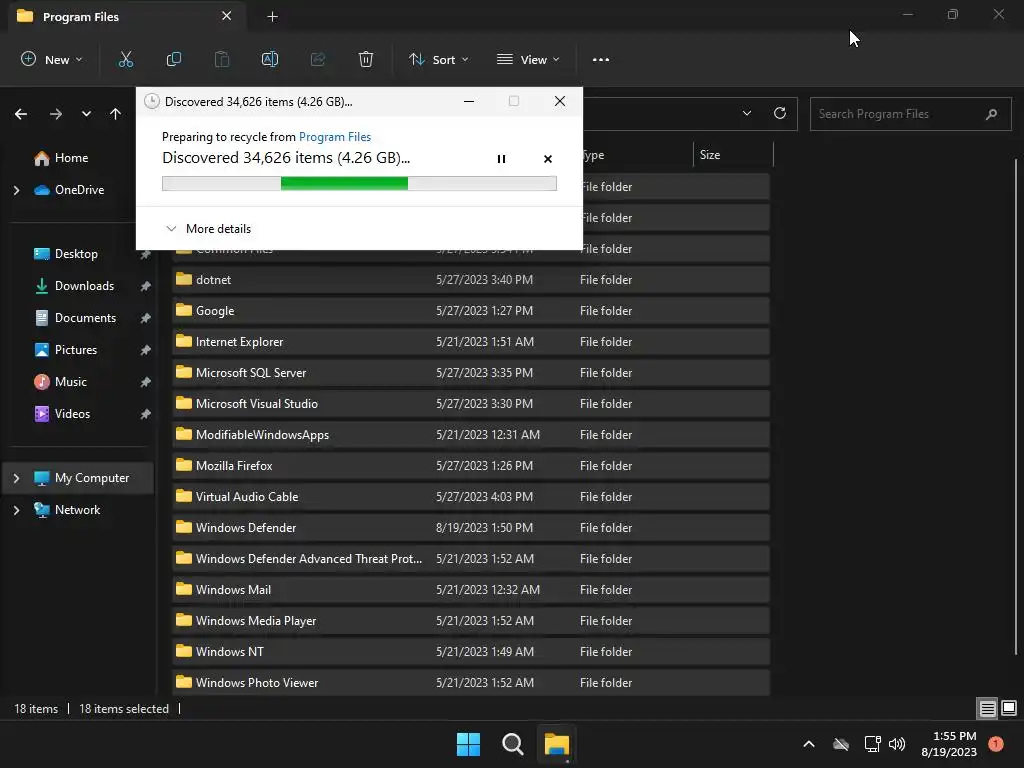
Task: Select the Internet Explorer folder
Action: (470, 342)
